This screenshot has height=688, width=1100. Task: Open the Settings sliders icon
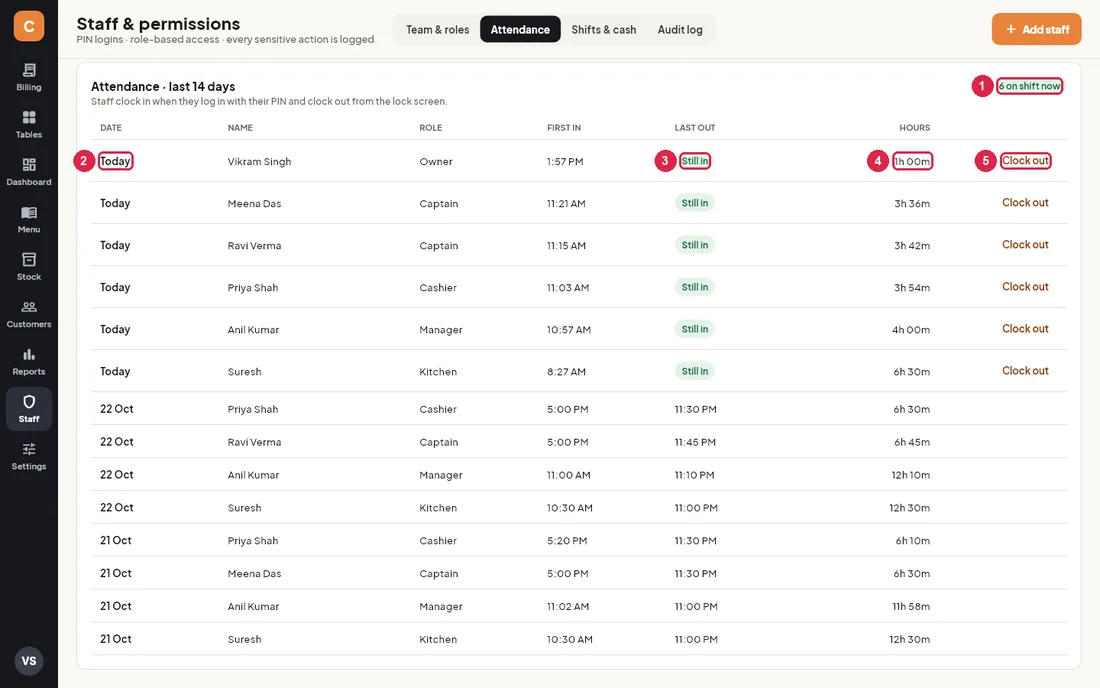29,449
